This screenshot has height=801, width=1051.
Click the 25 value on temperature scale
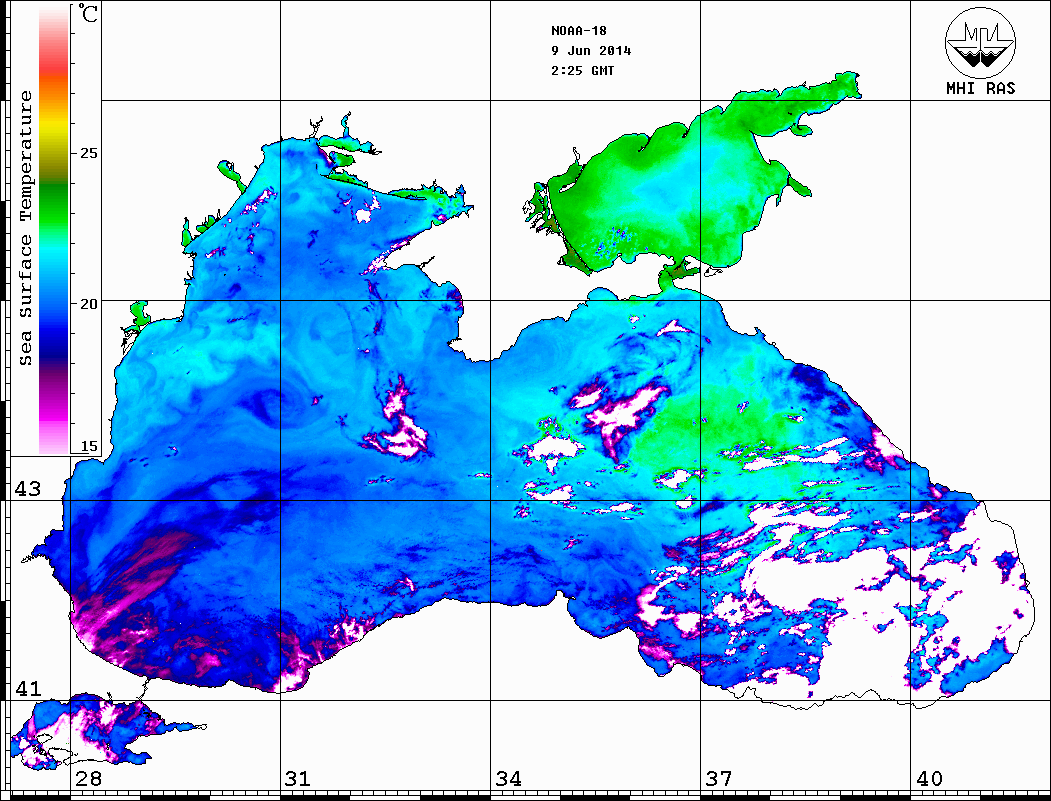tap(88, 153)
